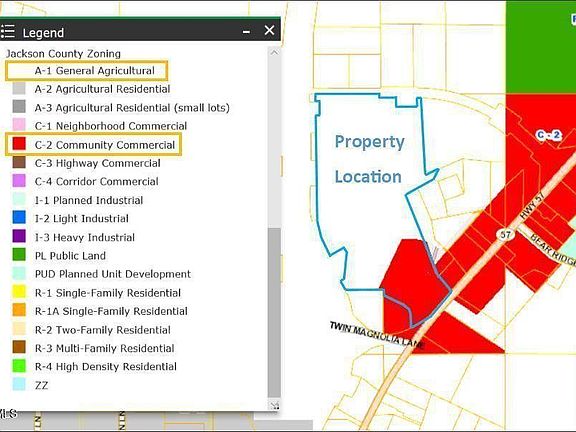
Task: Click the I-2 Light Industrial blue swatch
Action: (19, 218)
